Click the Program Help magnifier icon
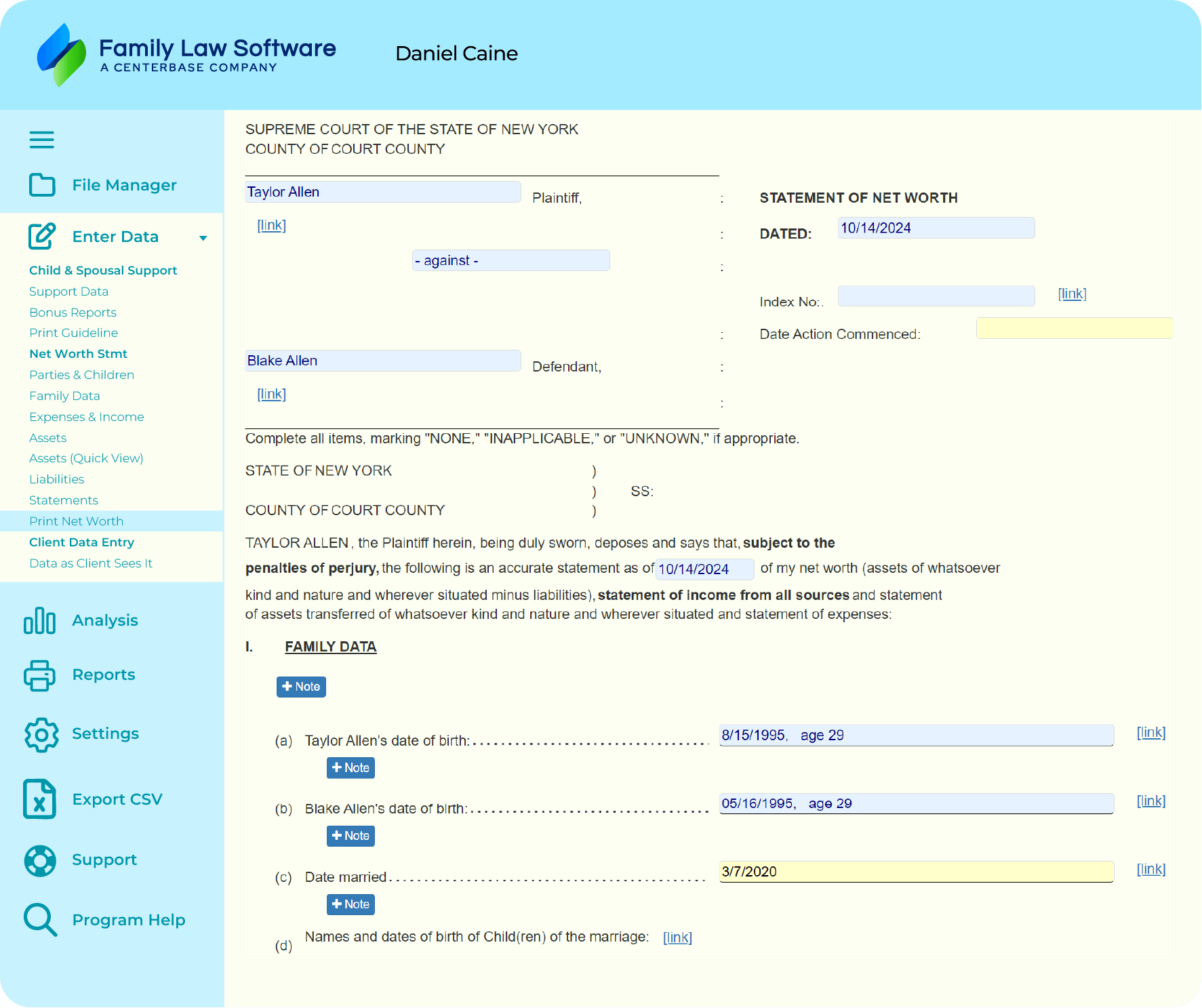 click(40, 920)
